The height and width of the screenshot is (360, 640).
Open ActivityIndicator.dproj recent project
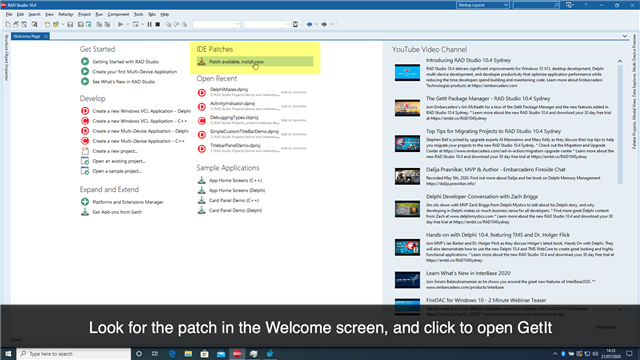[233, 104]
